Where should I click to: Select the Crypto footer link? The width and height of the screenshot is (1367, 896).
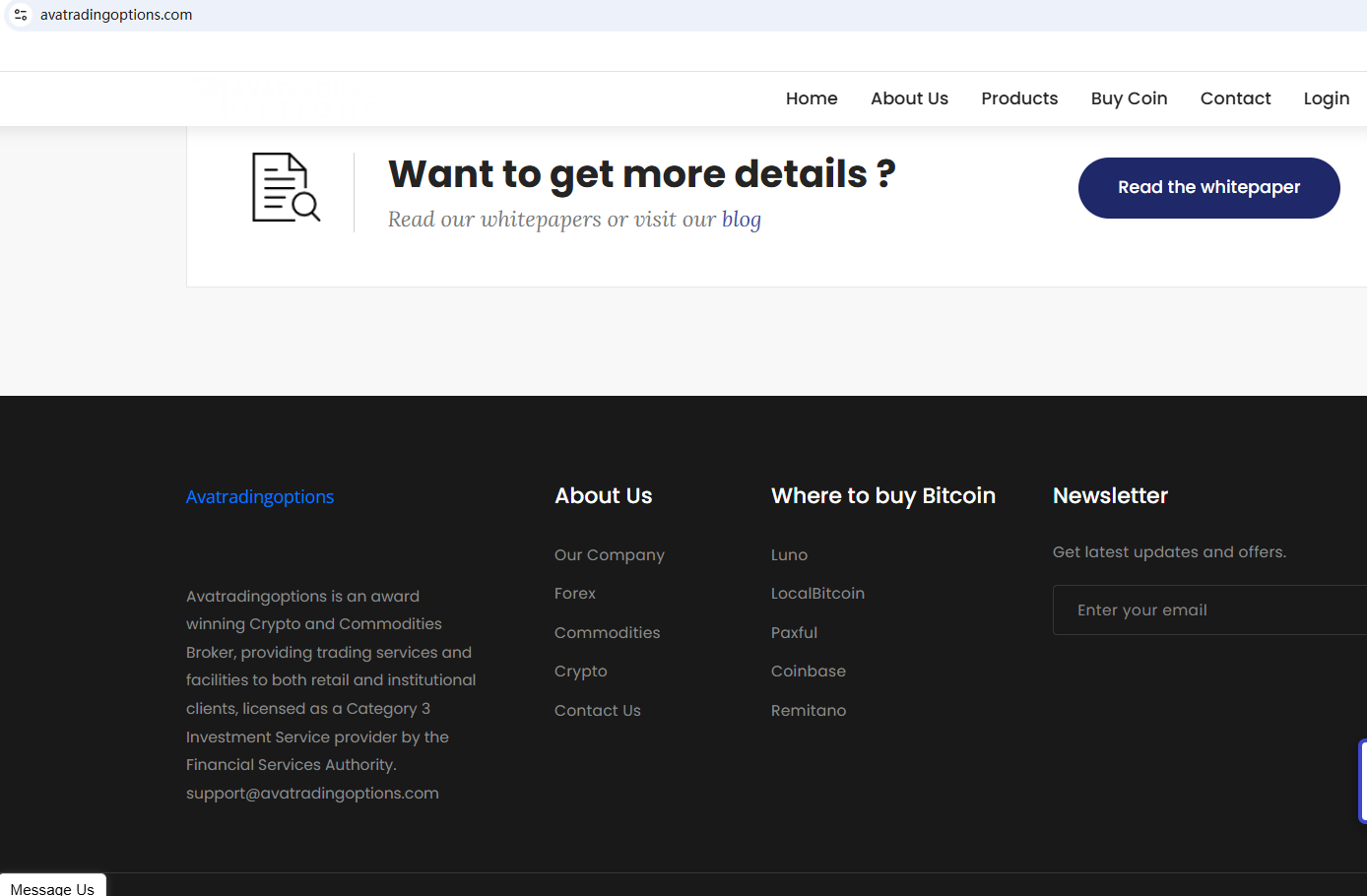pos(581,672)
